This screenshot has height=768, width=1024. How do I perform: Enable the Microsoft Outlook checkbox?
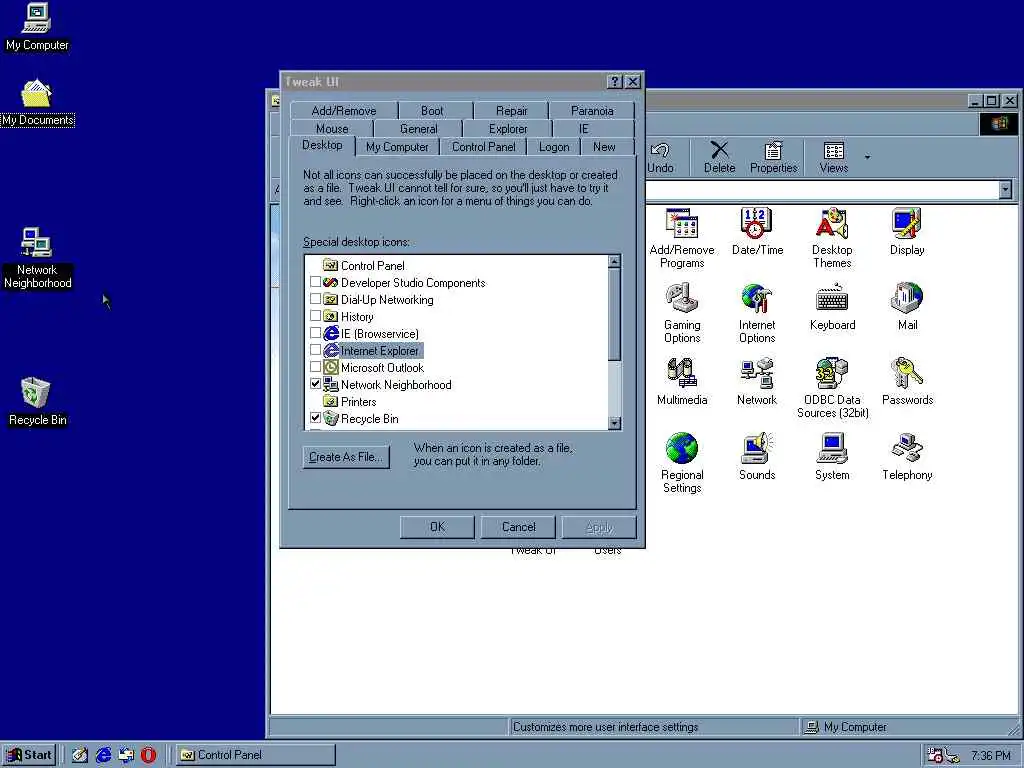click(315, 367)
